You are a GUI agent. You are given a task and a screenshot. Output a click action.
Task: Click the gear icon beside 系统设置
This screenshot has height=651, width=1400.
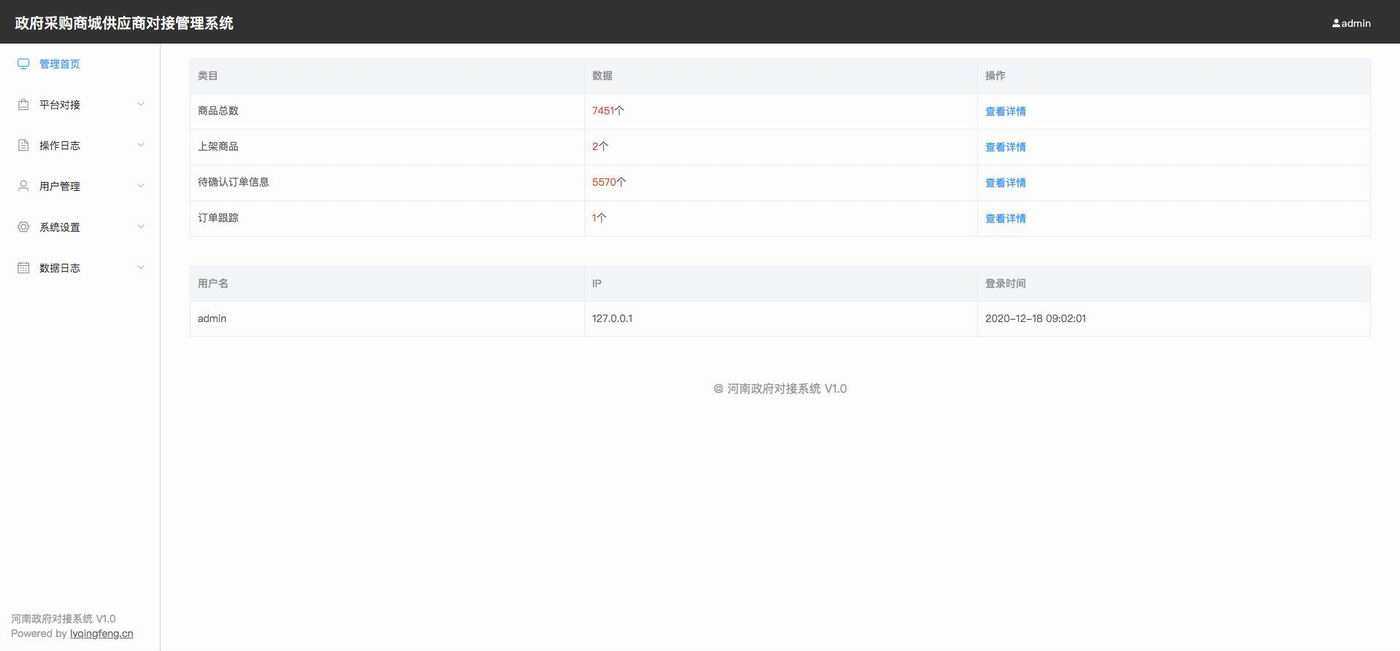[23, 227]
